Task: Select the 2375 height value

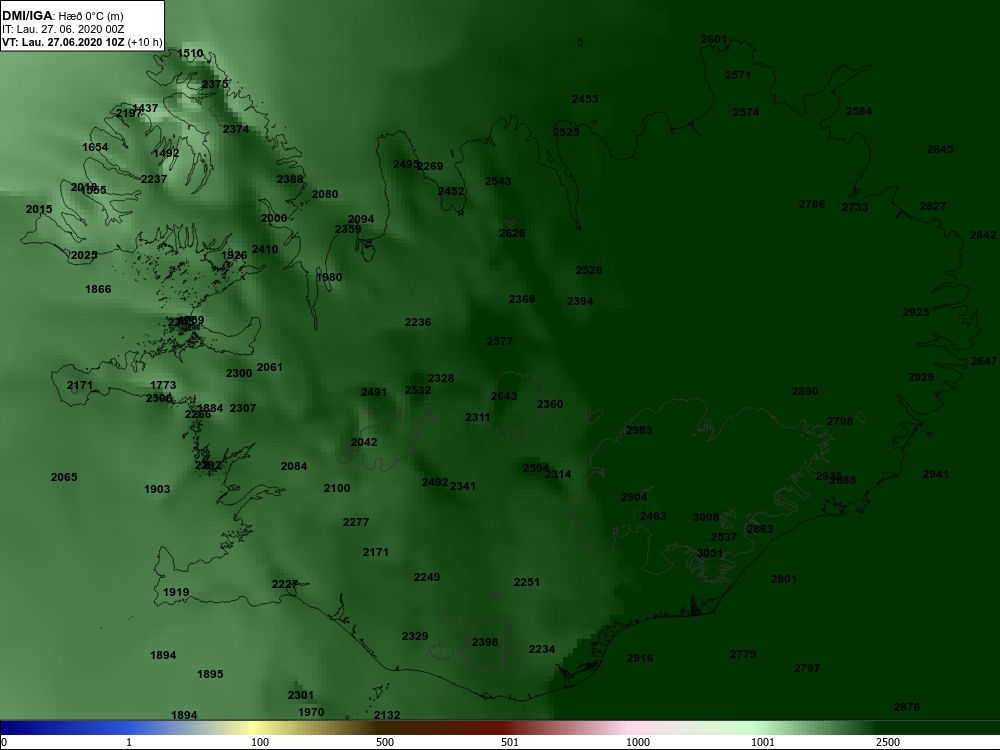Action: click(215, 84)
